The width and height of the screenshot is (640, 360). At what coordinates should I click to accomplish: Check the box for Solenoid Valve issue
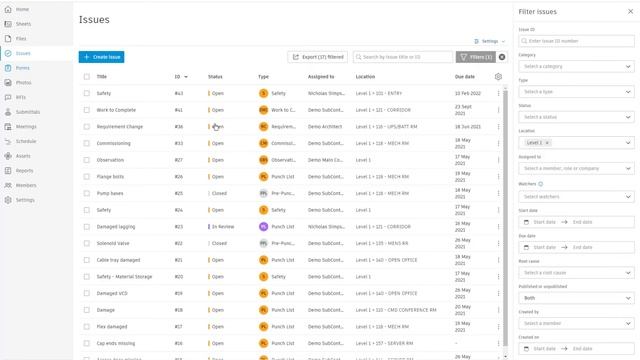(87, 244)
